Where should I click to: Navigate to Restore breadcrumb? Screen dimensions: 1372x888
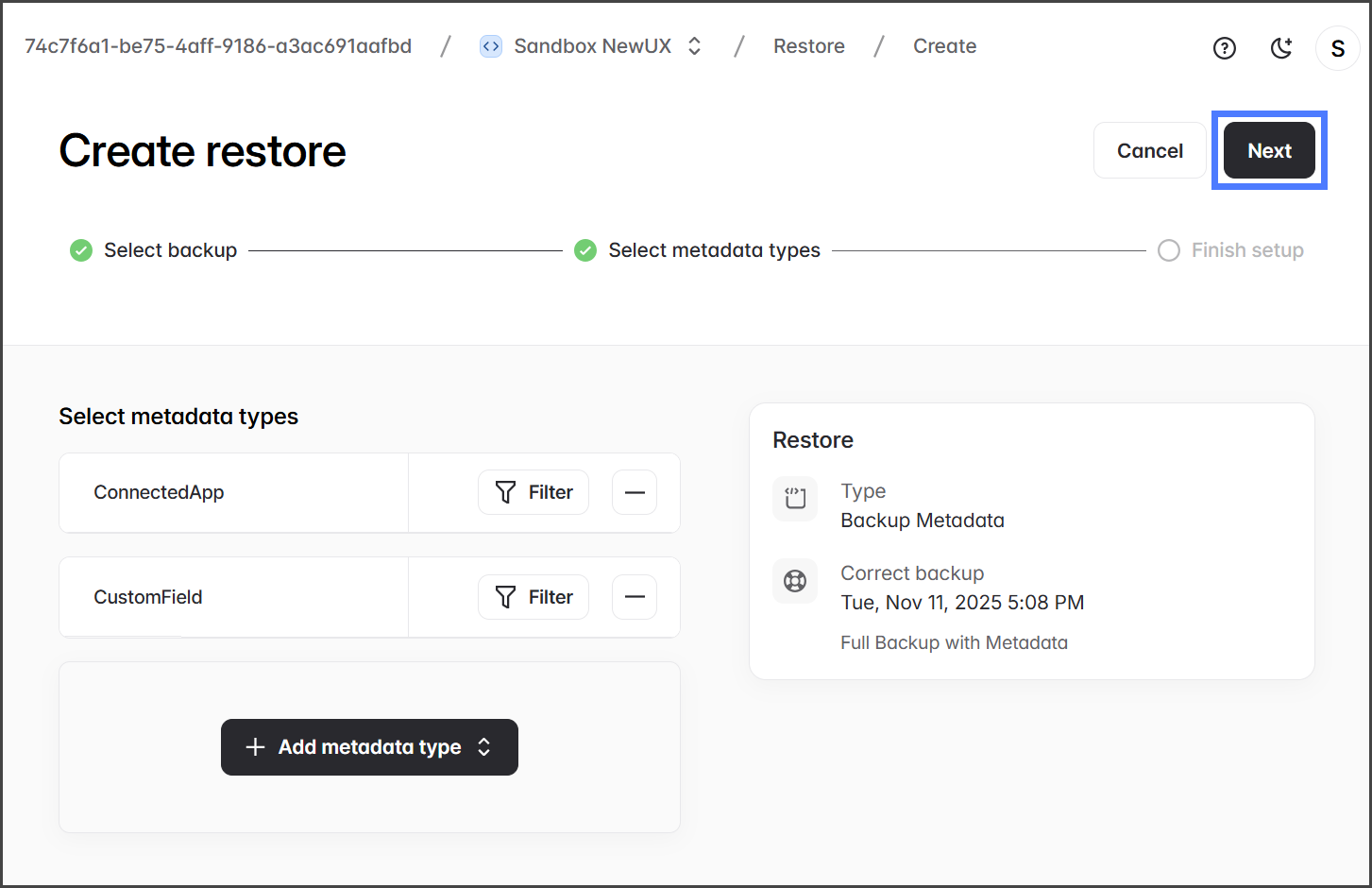click(x=808, y=46)
